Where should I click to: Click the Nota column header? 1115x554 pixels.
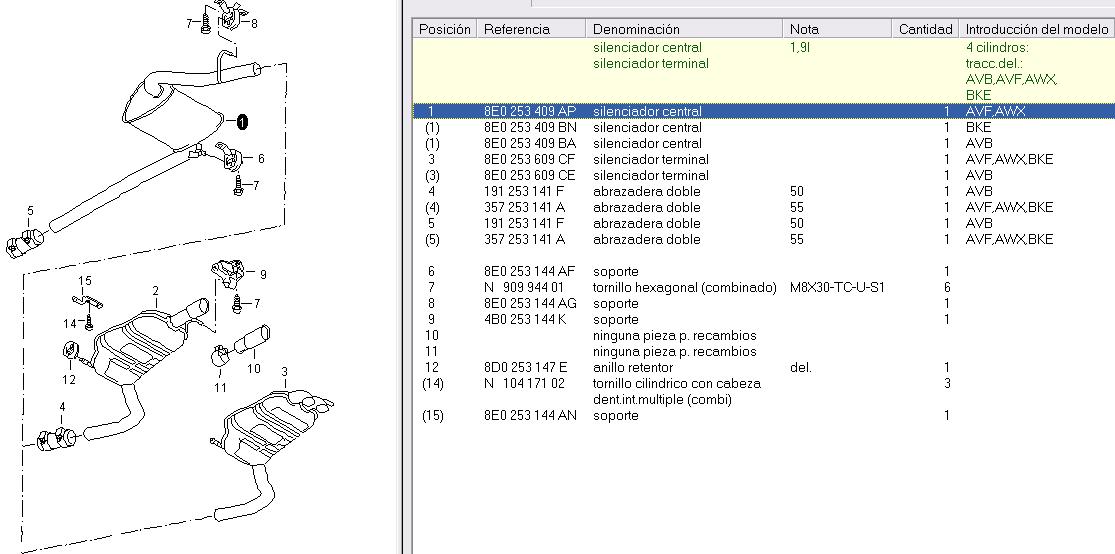[804, 29]
